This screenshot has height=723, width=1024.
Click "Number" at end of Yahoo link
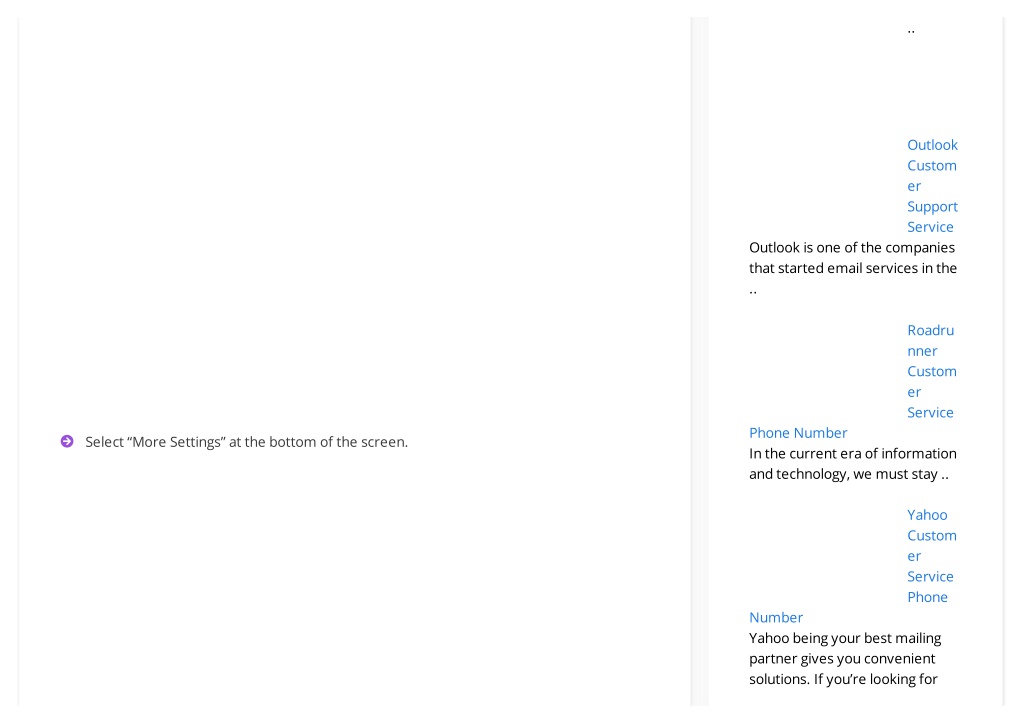[776, 618]
